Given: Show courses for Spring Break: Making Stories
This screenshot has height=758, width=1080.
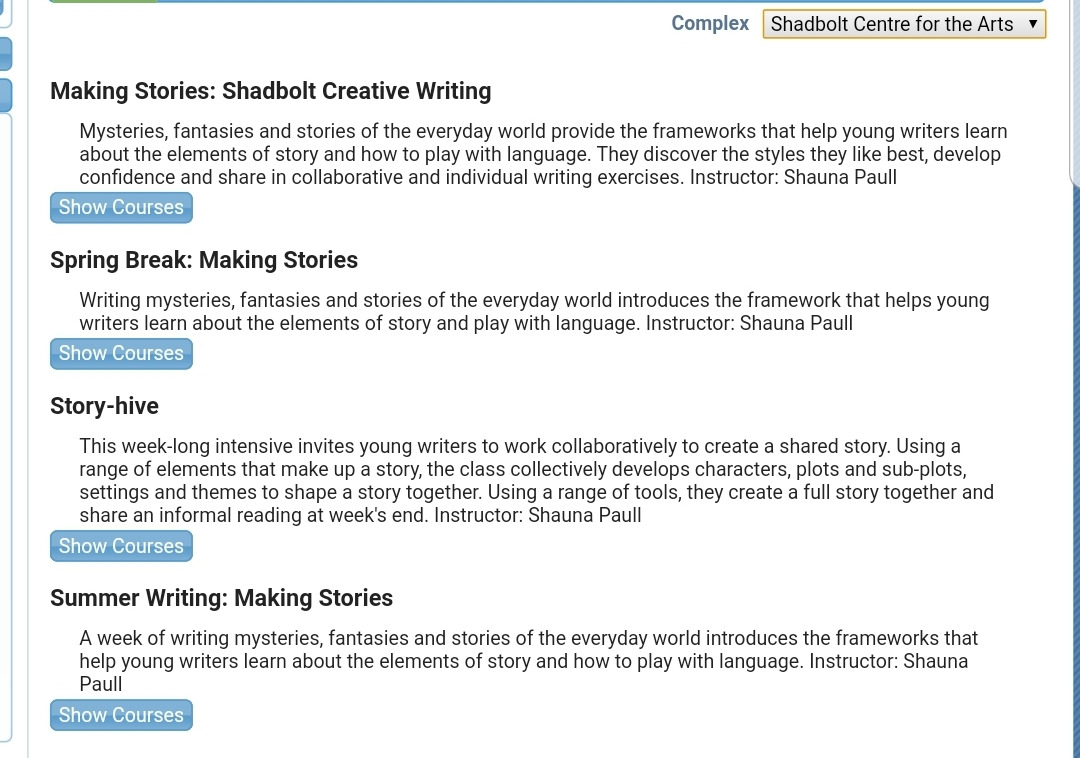Looking at the screenshot, I should pyautogui.click(x=121, y=354).
